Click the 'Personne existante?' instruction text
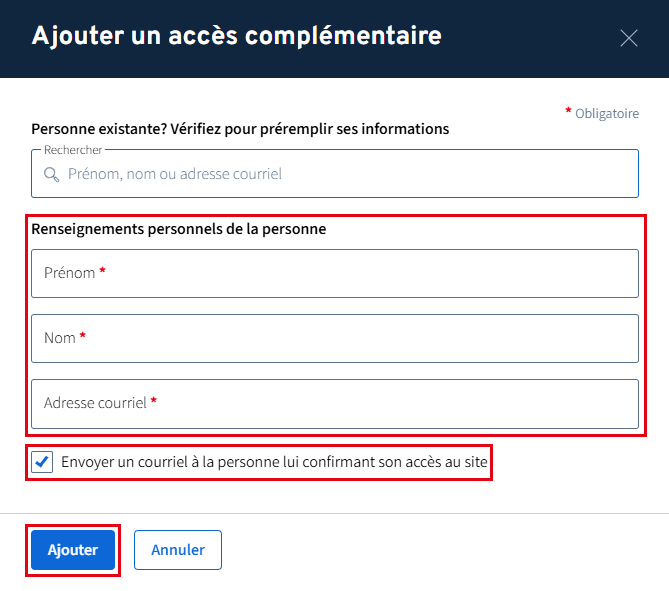 (x=240, y=129)
